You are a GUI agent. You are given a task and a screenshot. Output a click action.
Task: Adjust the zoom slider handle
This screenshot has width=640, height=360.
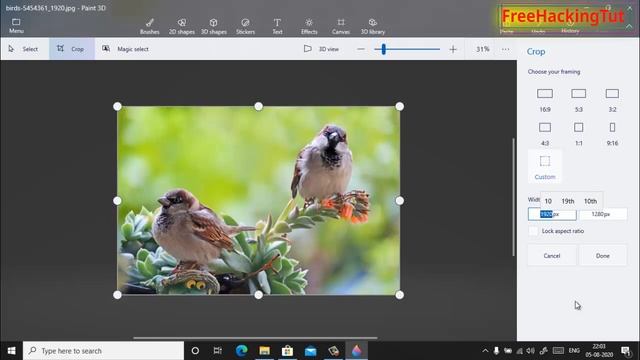[x=384, y=49]
